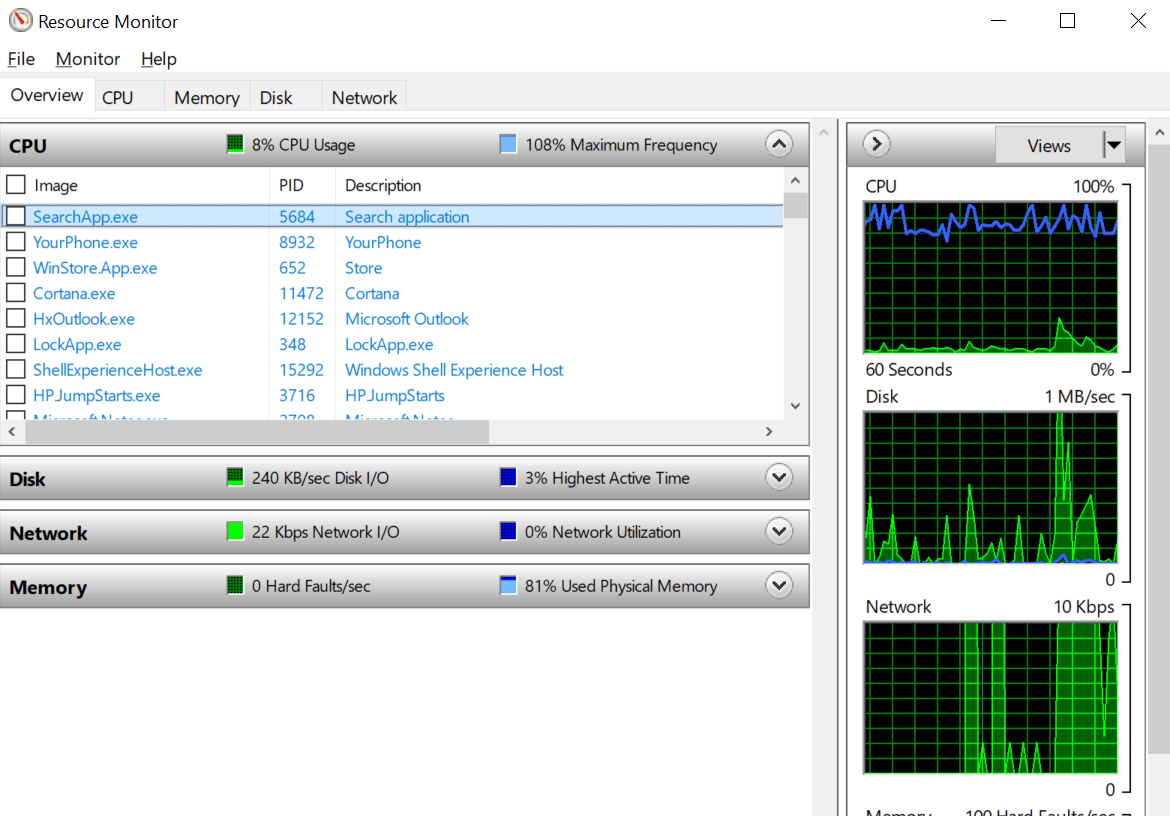1170x816 pixels.
Task: Click the blue Used Physical Memory indicator
Action: click(x=508, y=586)
